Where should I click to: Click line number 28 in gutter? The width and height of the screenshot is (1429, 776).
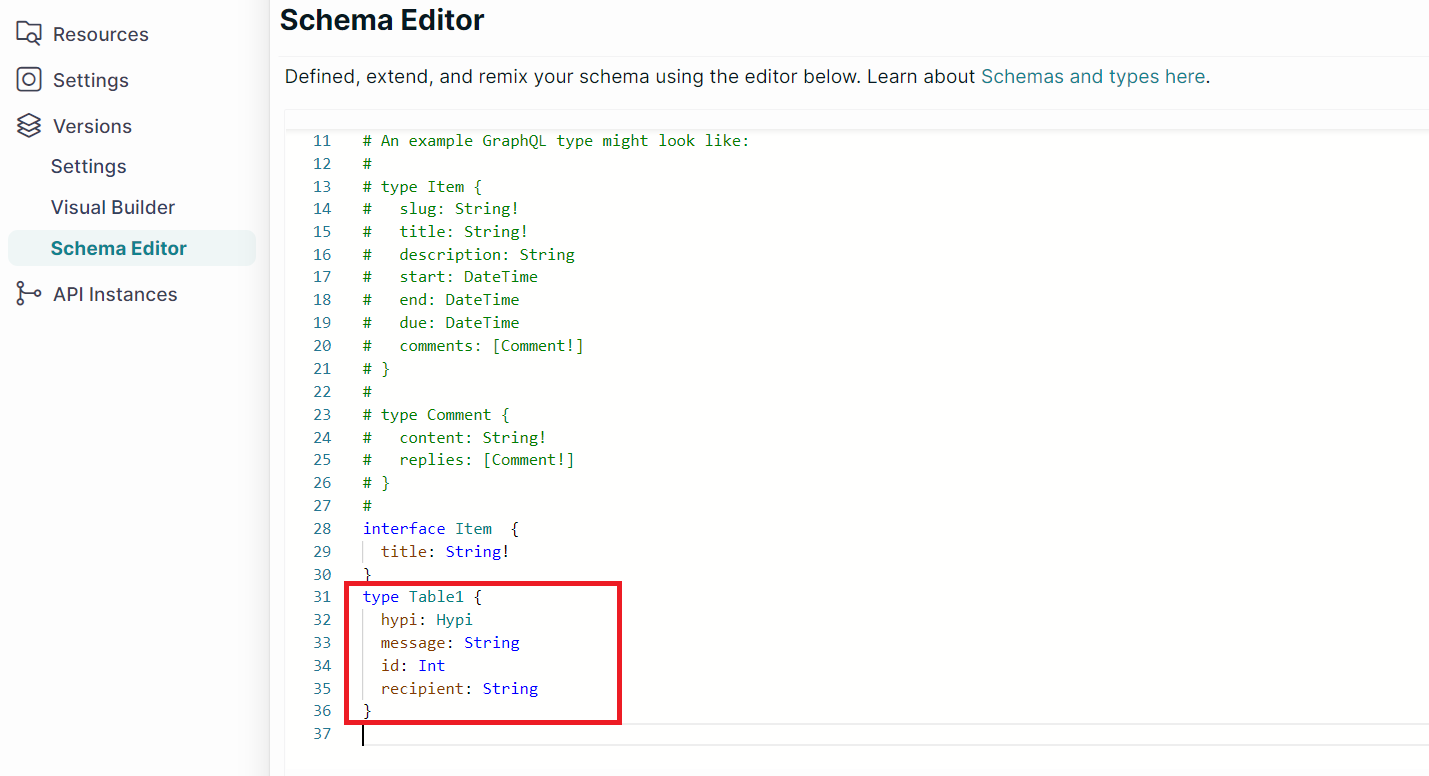point(322,528)
